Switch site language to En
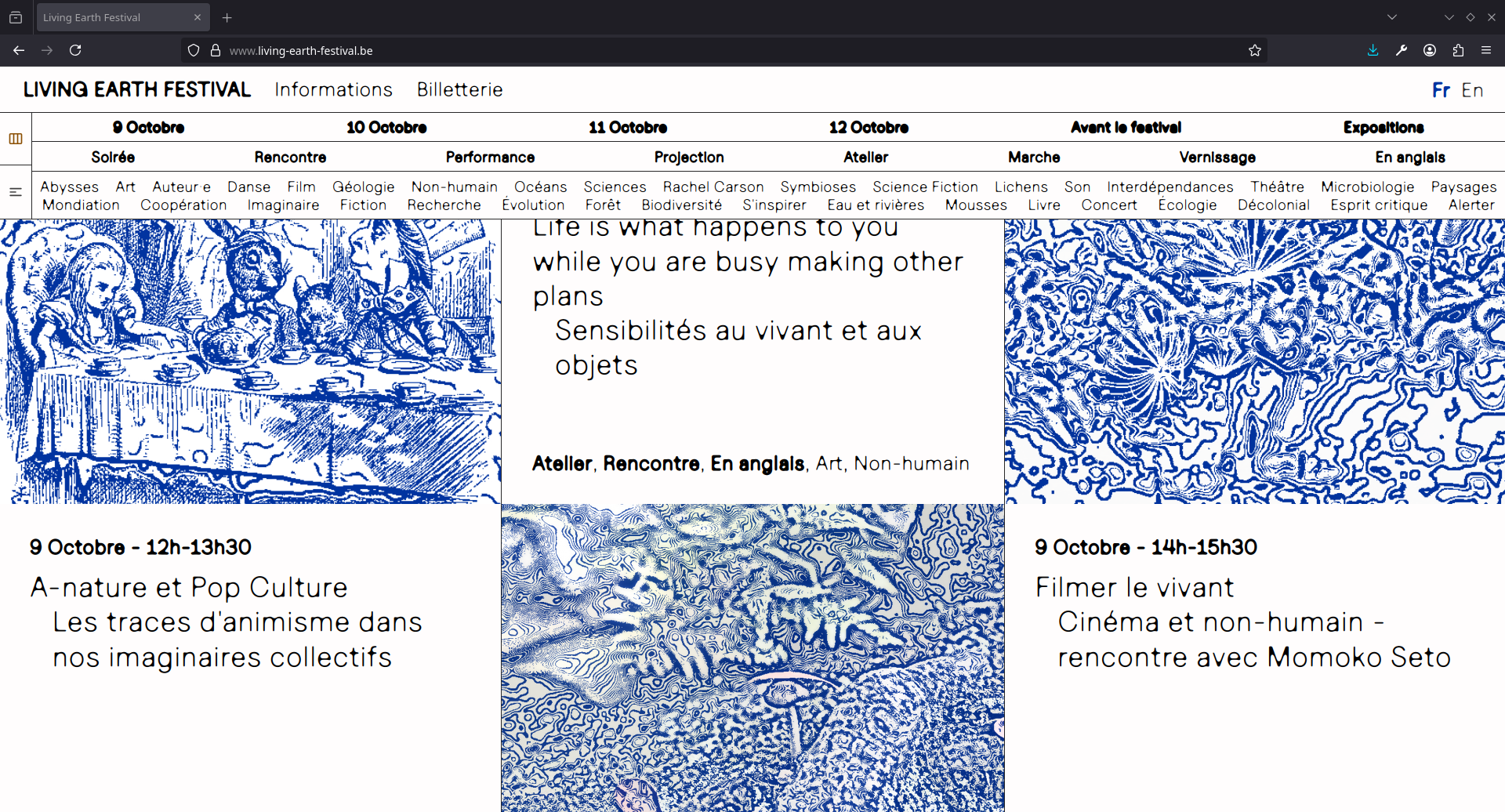 coord(1472,90)
